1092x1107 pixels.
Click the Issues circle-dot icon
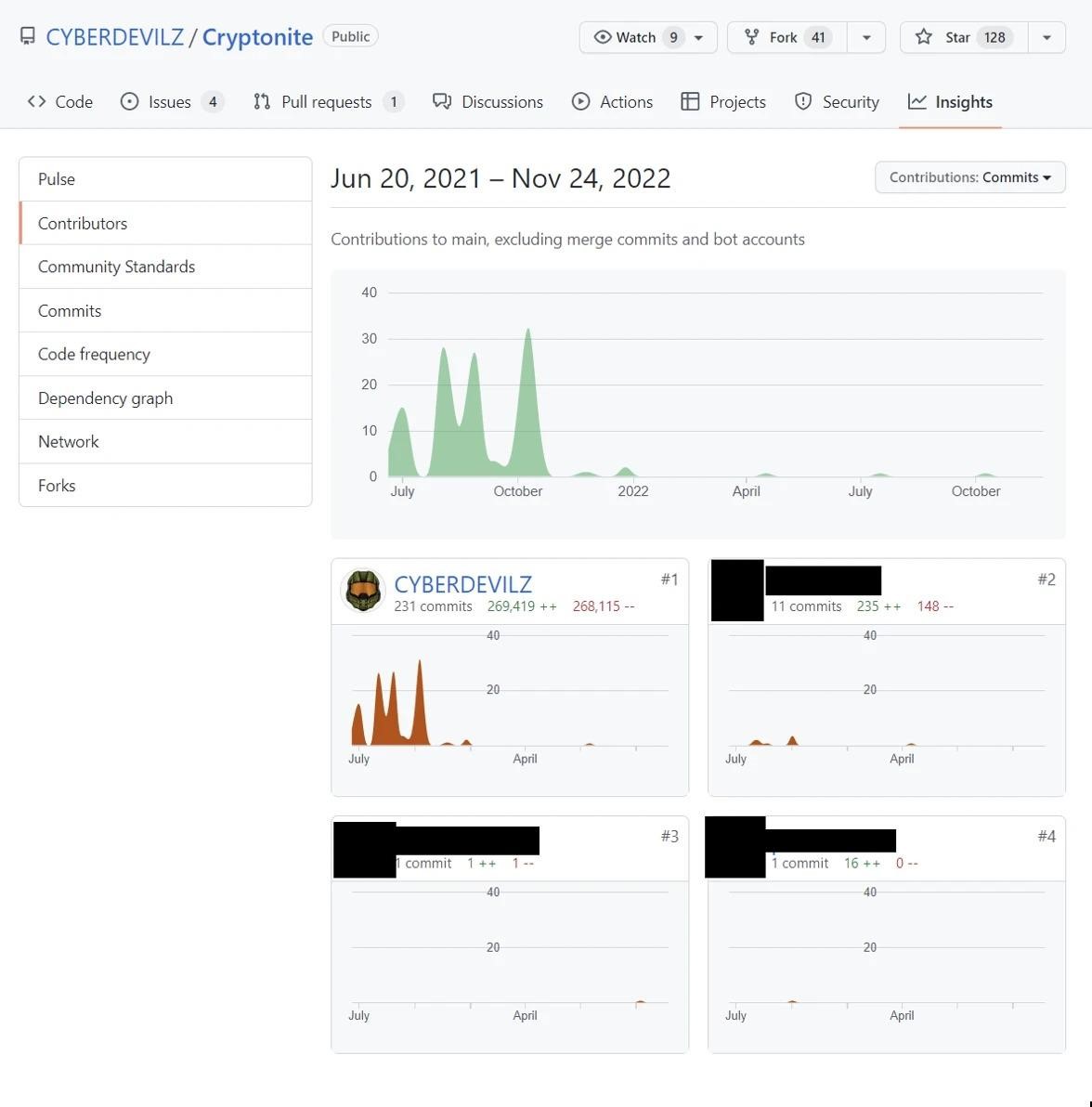[x=129, y=101]
